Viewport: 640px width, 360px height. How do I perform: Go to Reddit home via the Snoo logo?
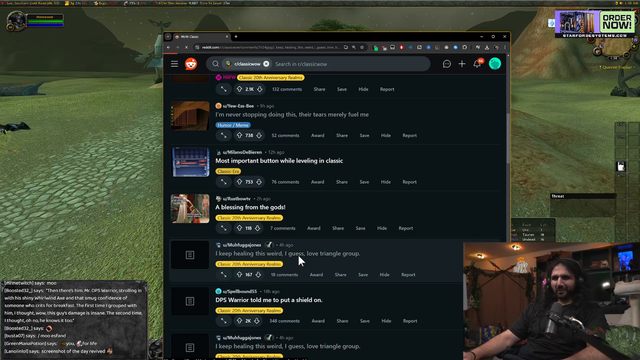click(191, 64)
